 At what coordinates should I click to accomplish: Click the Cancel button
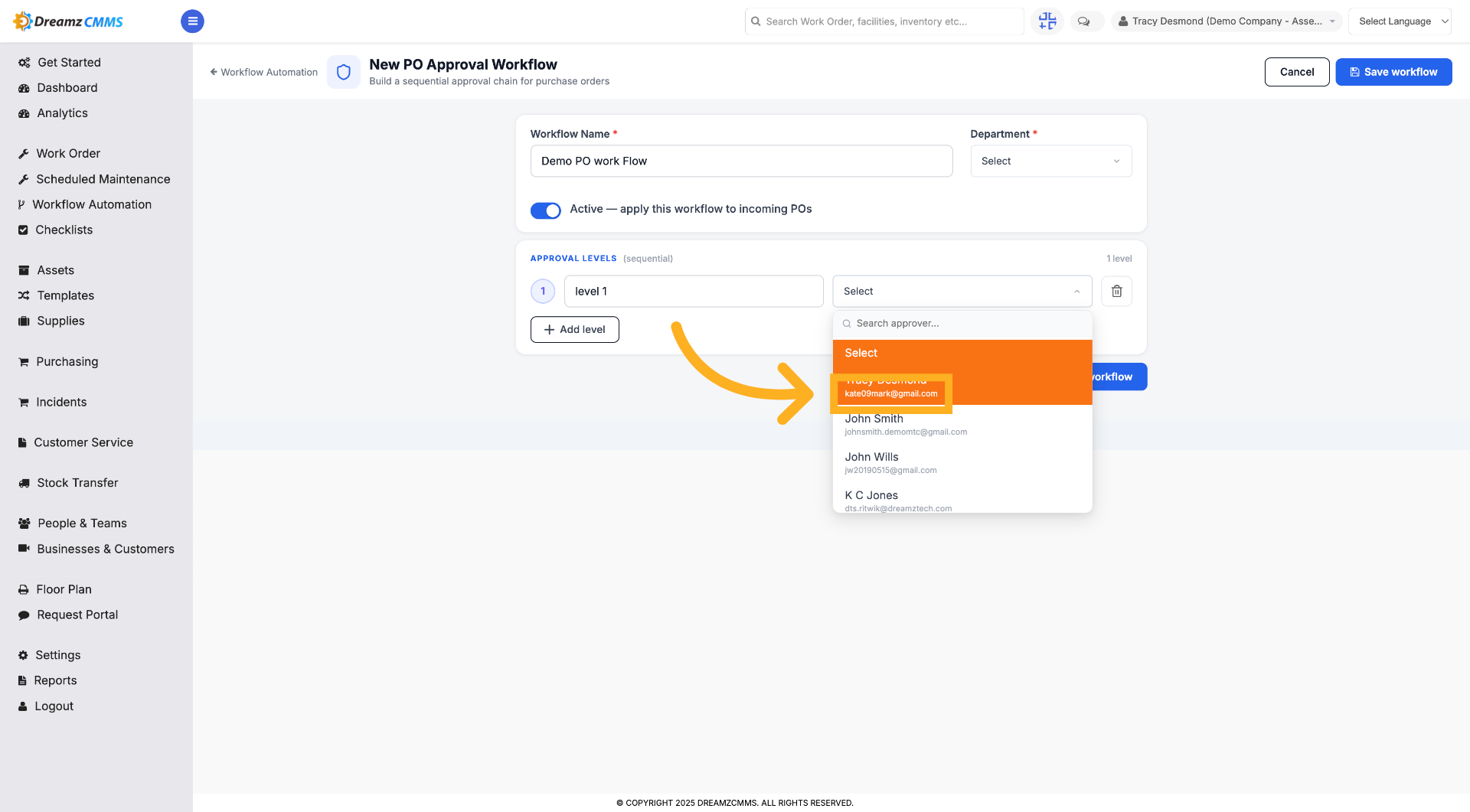[1297, 72]
